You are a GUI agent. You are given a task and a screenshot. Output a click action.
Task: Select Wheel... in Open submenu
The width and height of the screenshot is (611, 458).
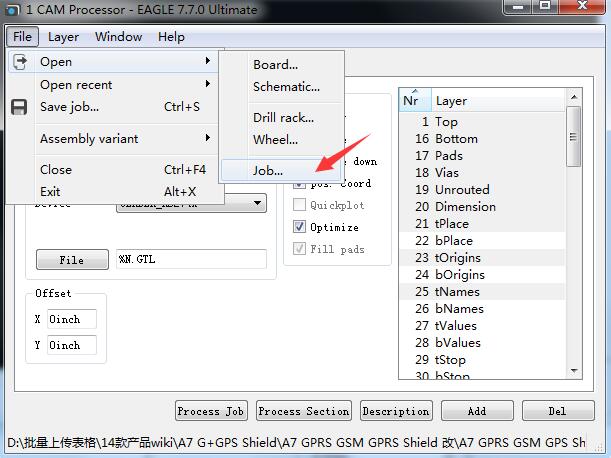(x=282, y=139)
